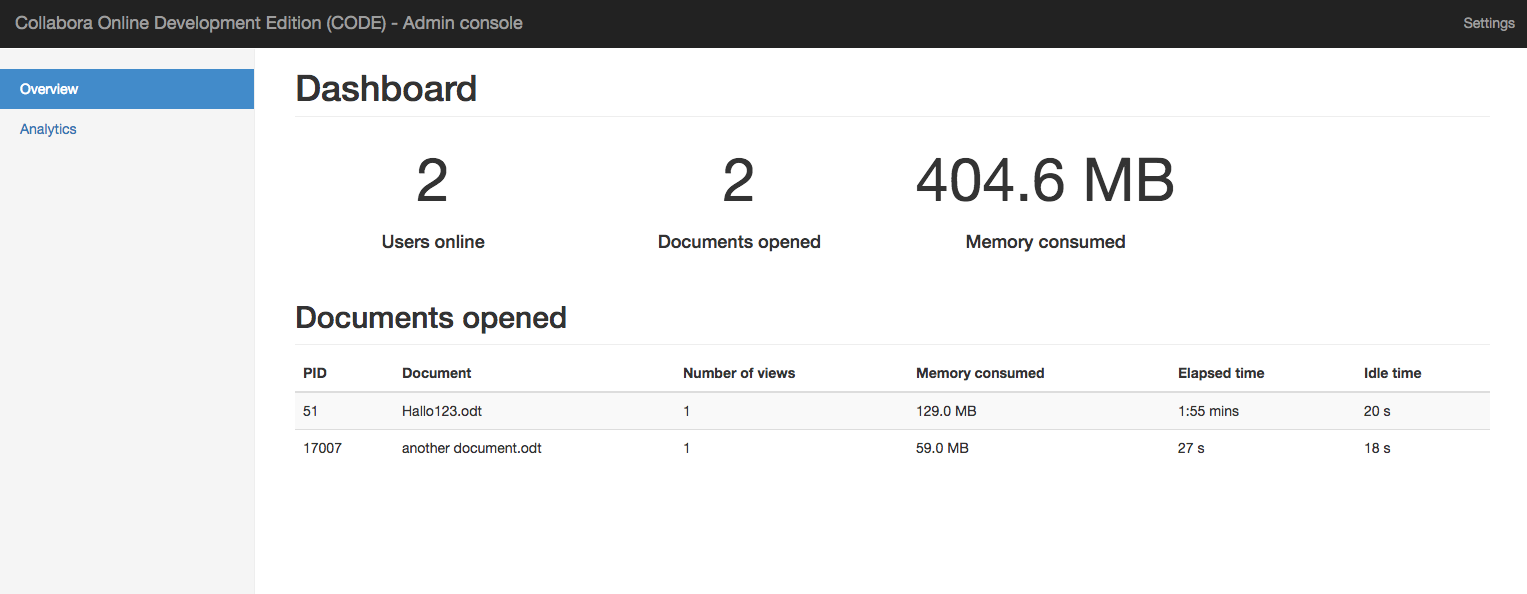
Task: Click PID 17007 cell
Action: [x=322, y=448]
